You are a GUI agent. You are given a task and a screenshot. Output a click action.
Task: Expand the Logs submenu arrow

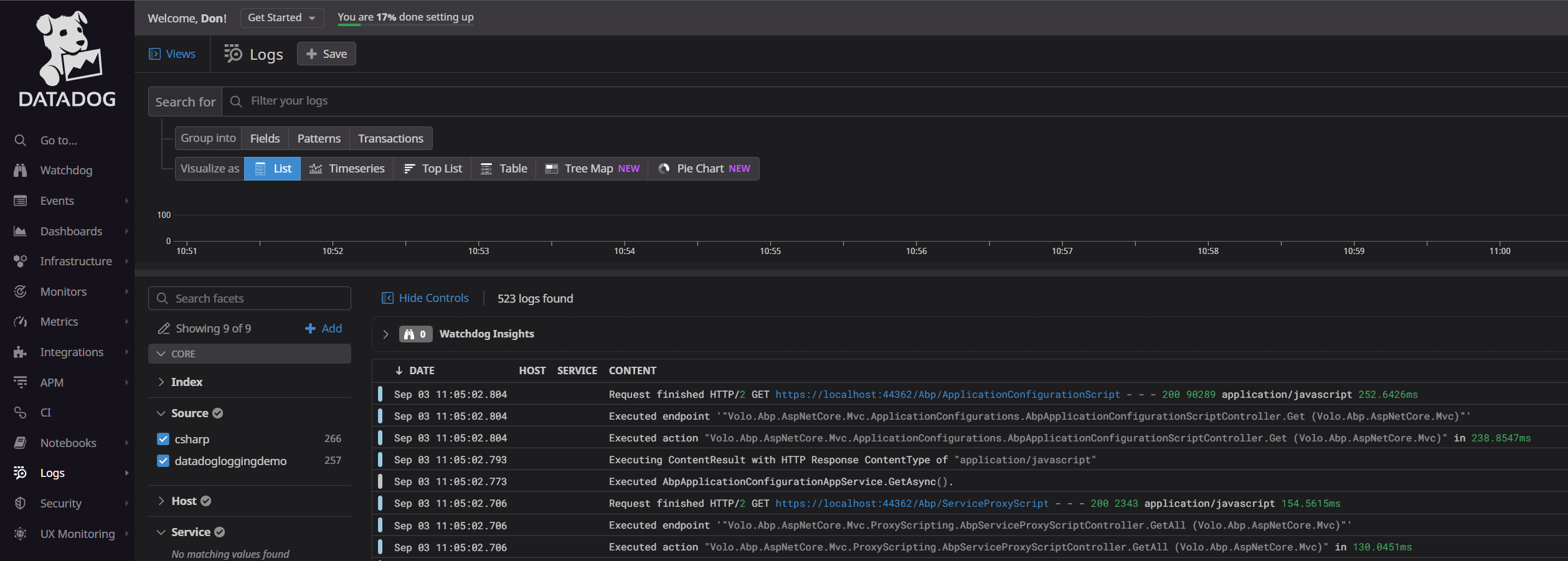(x=126, y=473)
